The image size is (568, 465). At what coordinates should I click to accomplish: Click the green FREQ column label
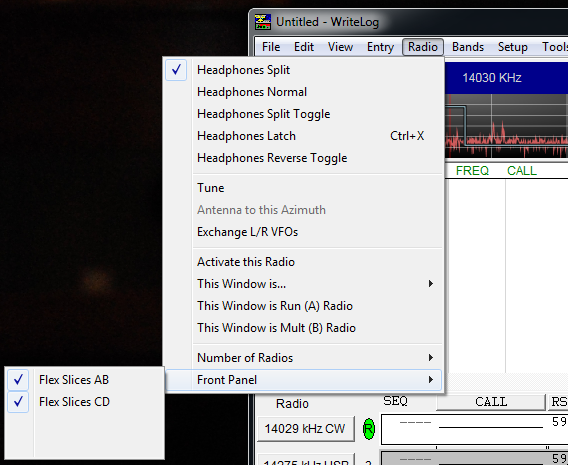coord(472,171)
